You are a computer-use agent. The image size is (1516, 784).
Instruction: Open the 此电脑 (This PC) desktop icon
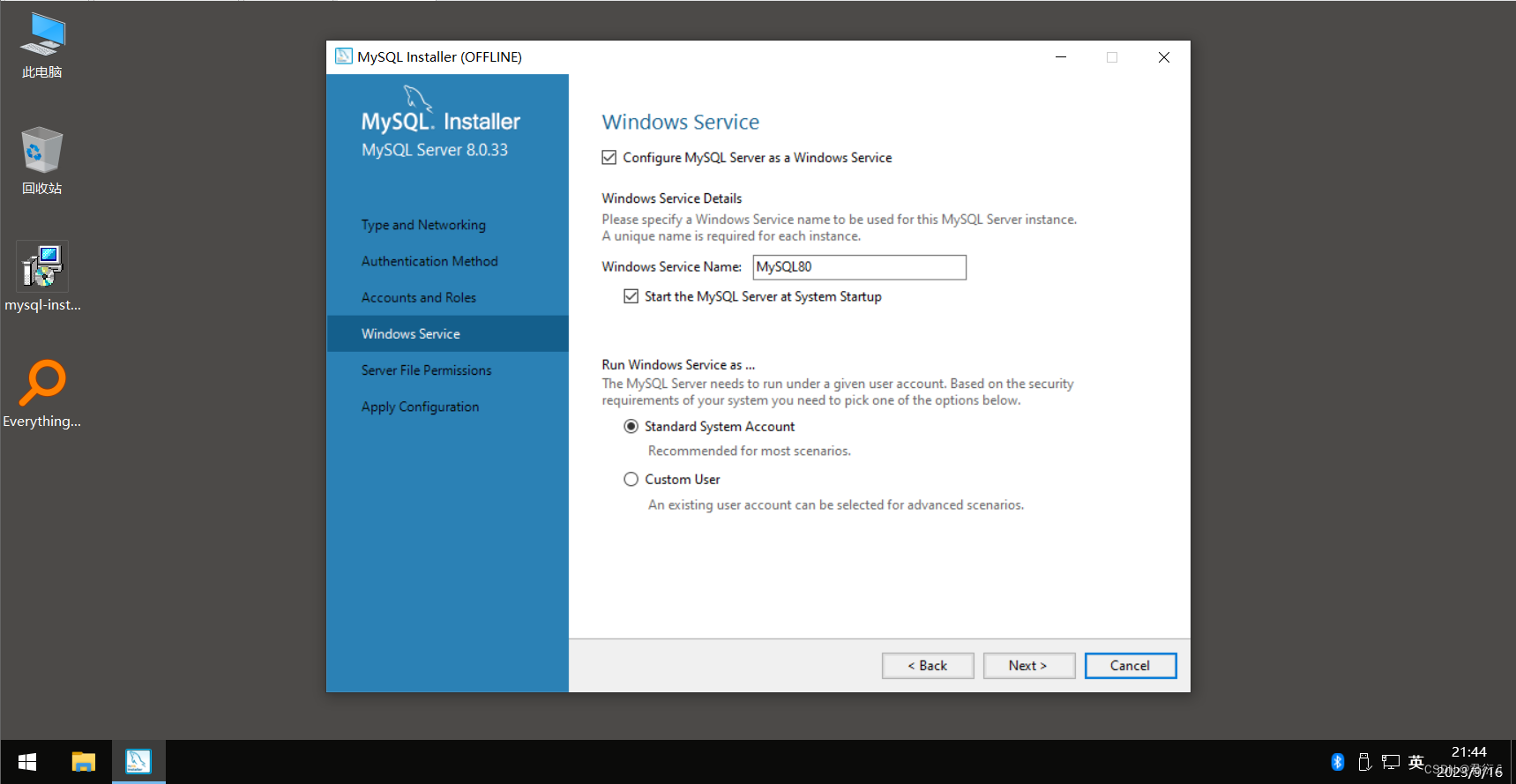pos(42,45)
